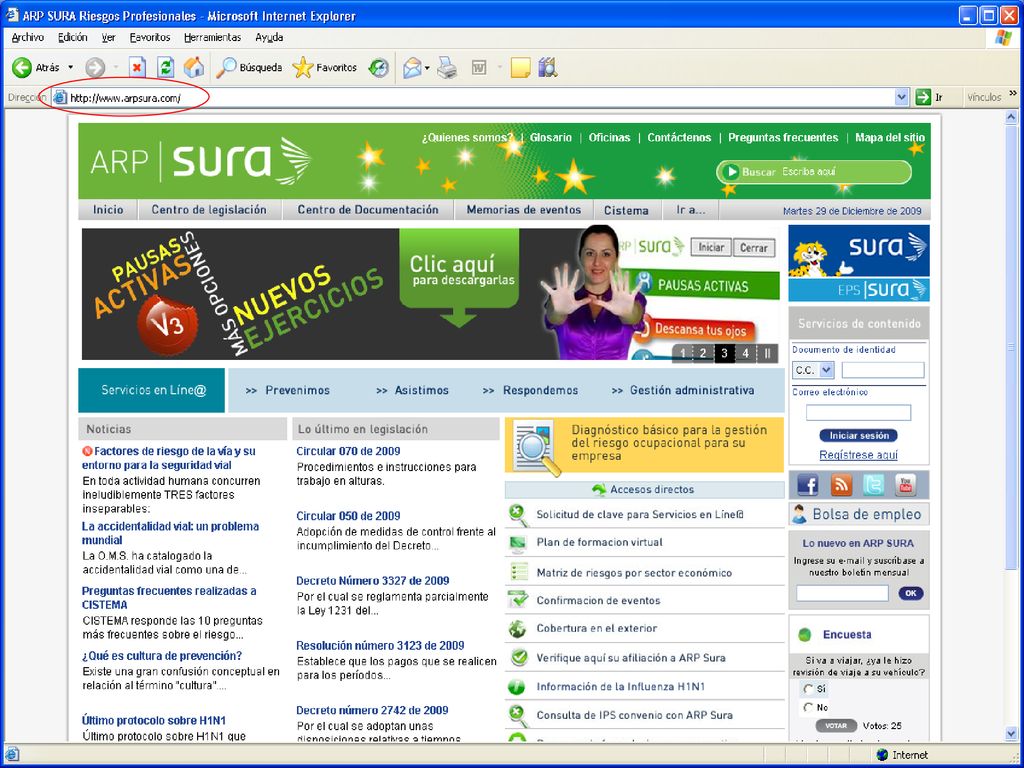
Task: Click the yellow note toolbar icon
Action: 520,67
